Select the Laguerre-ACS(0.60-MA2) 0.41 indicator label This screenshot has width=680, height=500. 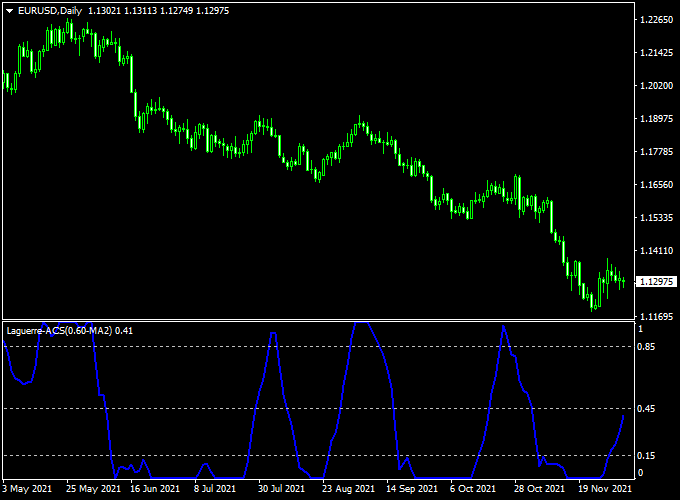tap(69, 331)
